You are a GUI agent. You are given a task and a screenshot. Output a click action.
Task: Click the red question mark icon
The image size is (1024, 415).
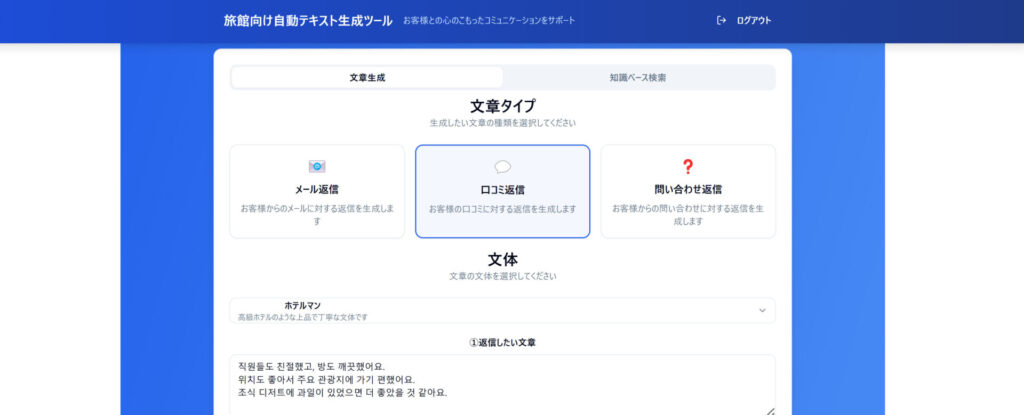pyautogui.click(x=687, y=167)
